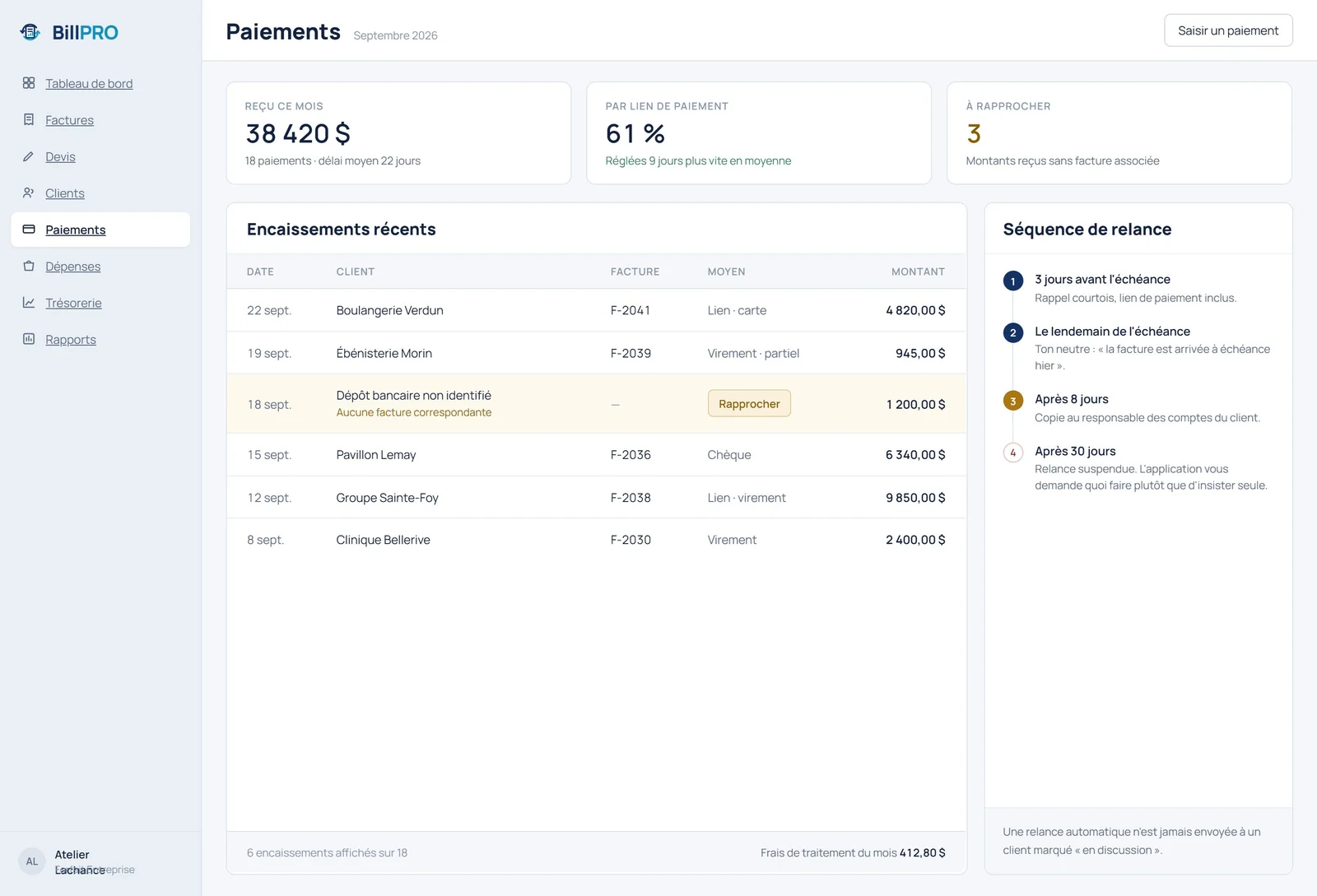1317x896 pixels.
Task: Click Rapprocher on the unidentified deposit
Action: tap(749, 404)
